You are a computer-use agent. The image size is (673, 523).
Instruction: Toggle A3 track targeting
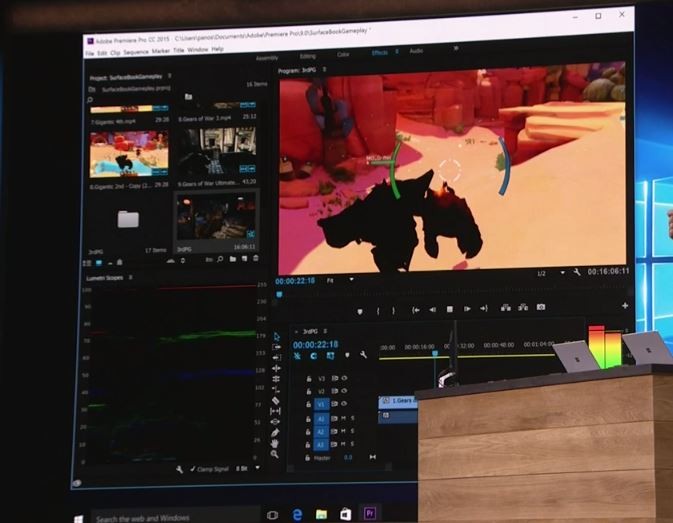(x=321, y=445)
